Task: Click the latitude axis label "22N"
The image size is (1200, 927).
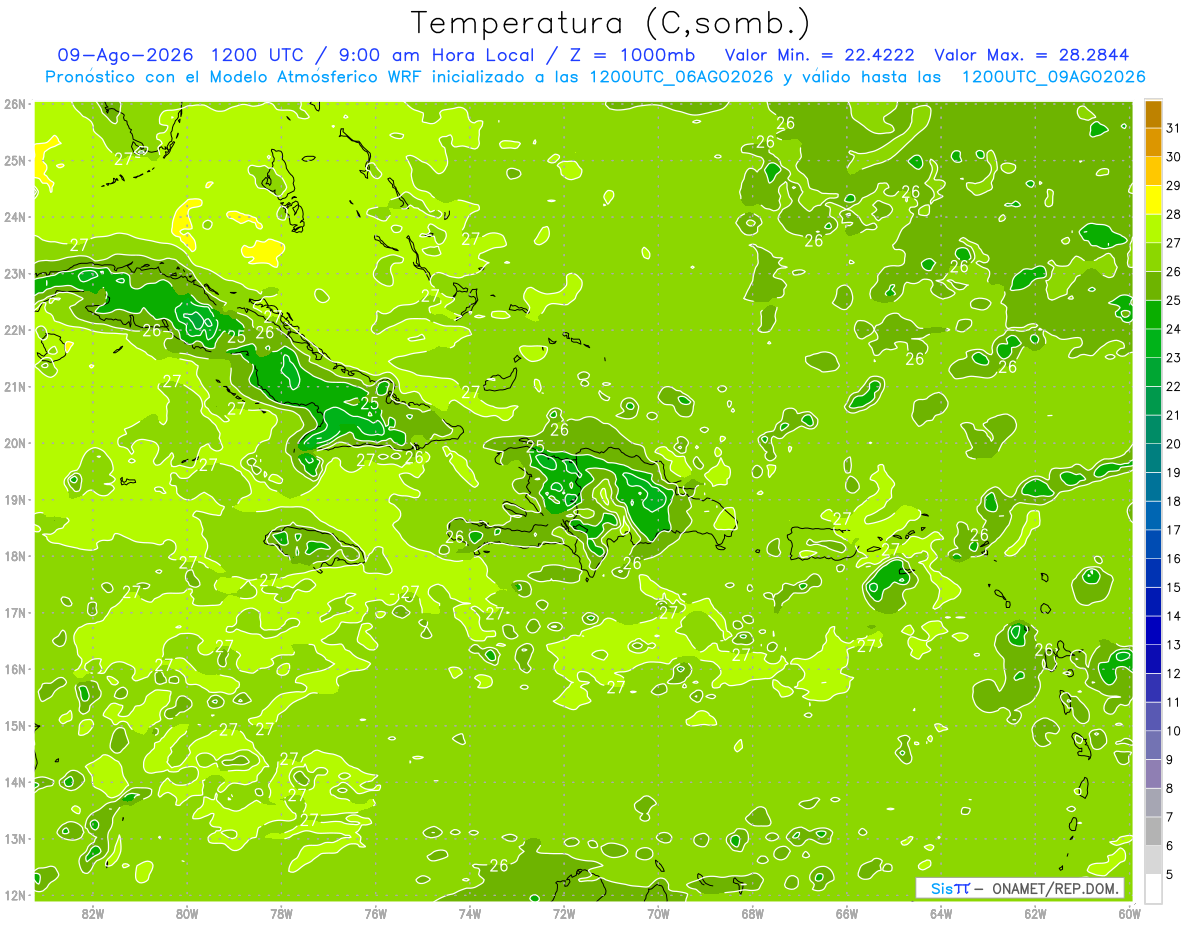Action: 15,330
